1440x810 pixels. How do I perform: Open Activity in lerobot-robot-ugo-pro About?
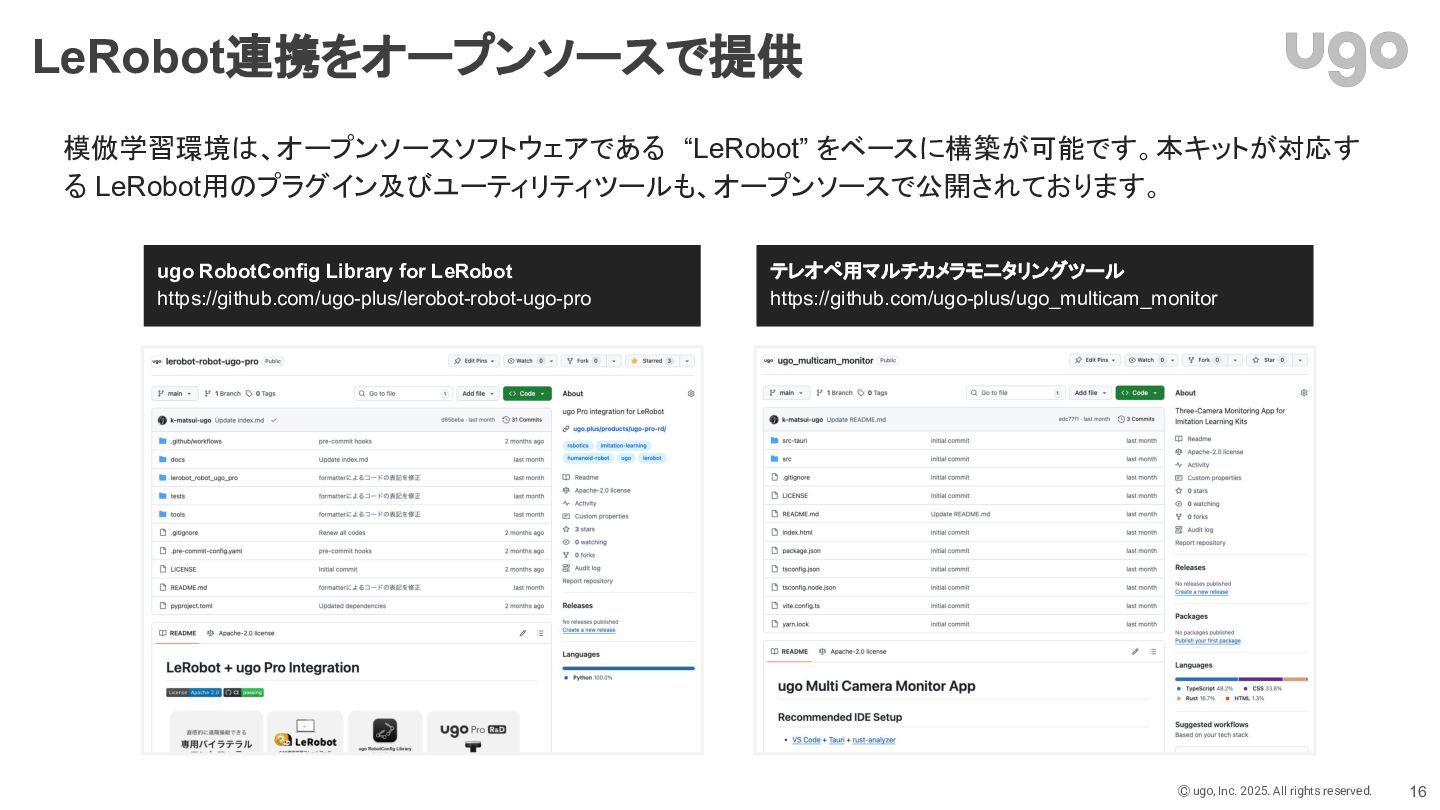tap(580, 503)
